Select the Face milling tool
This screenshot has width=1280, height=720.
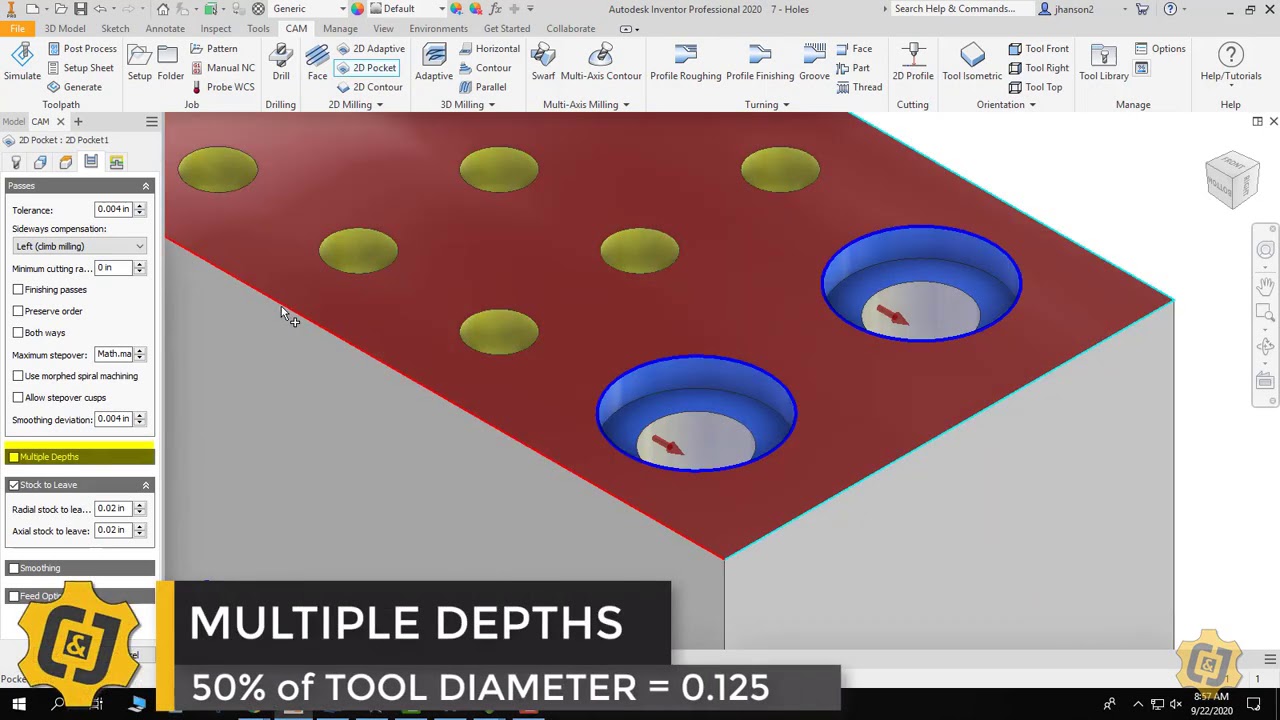pyautogui.click(x=317, y=63)
